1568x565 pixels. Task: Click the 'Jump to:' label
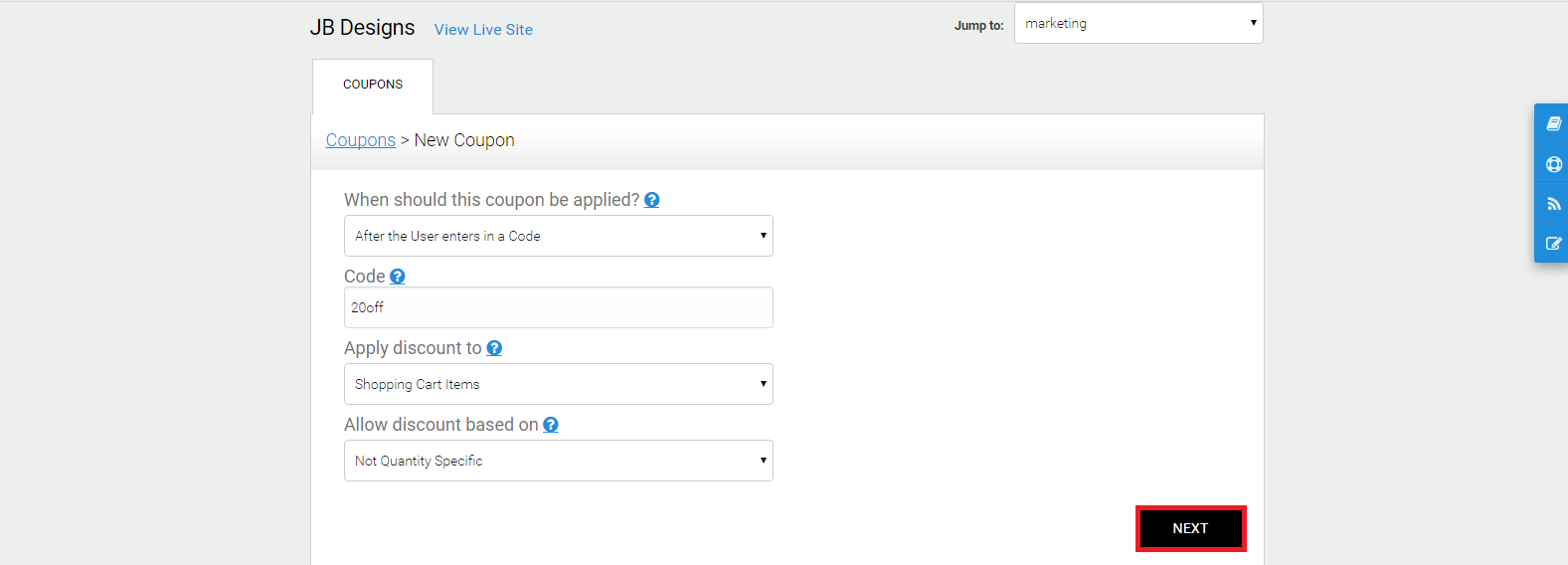click(x=978, y=26)
